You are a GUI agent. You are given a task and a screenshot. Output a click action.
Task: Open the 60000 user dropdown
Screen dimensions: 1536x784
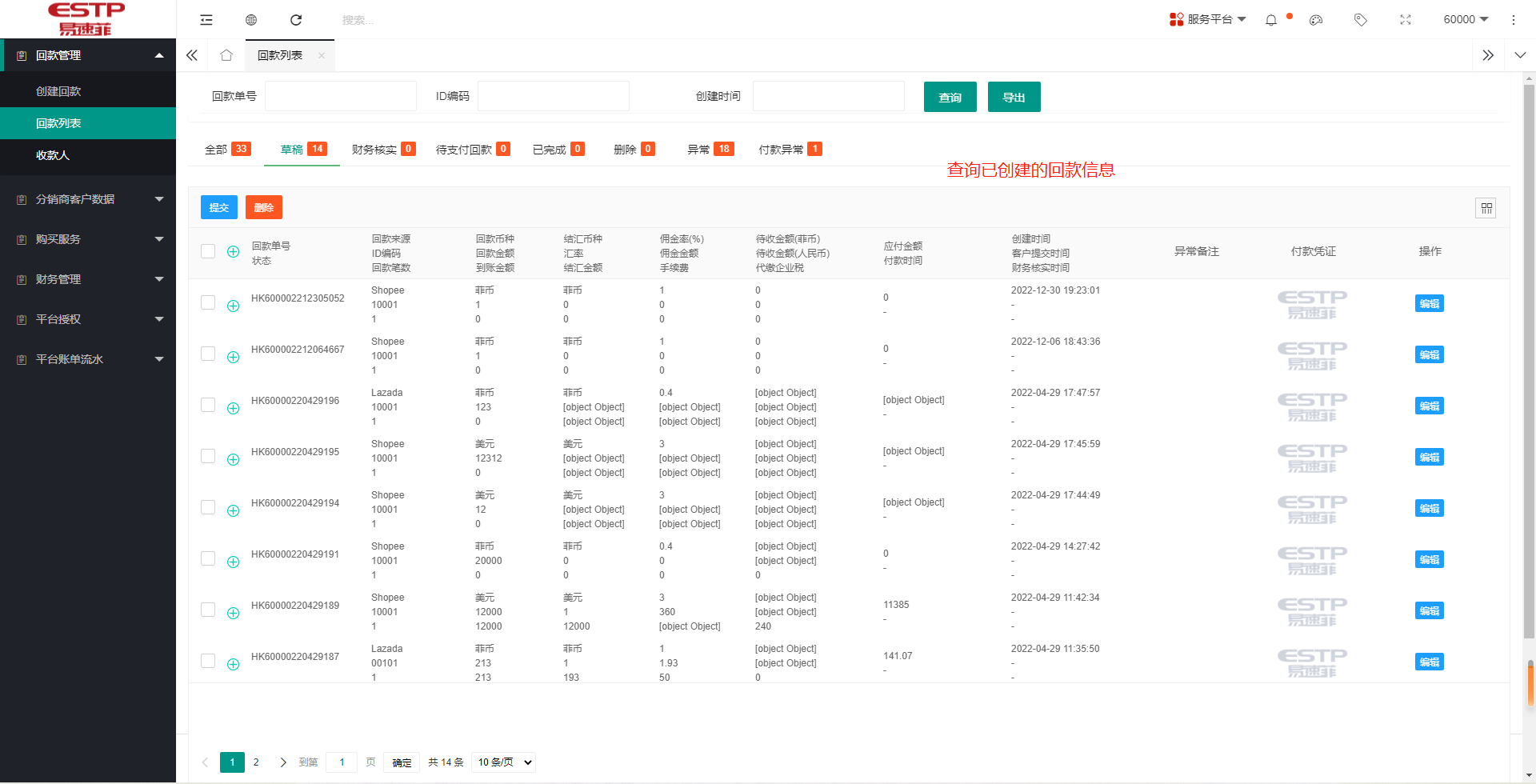[x=1466, y=20]
